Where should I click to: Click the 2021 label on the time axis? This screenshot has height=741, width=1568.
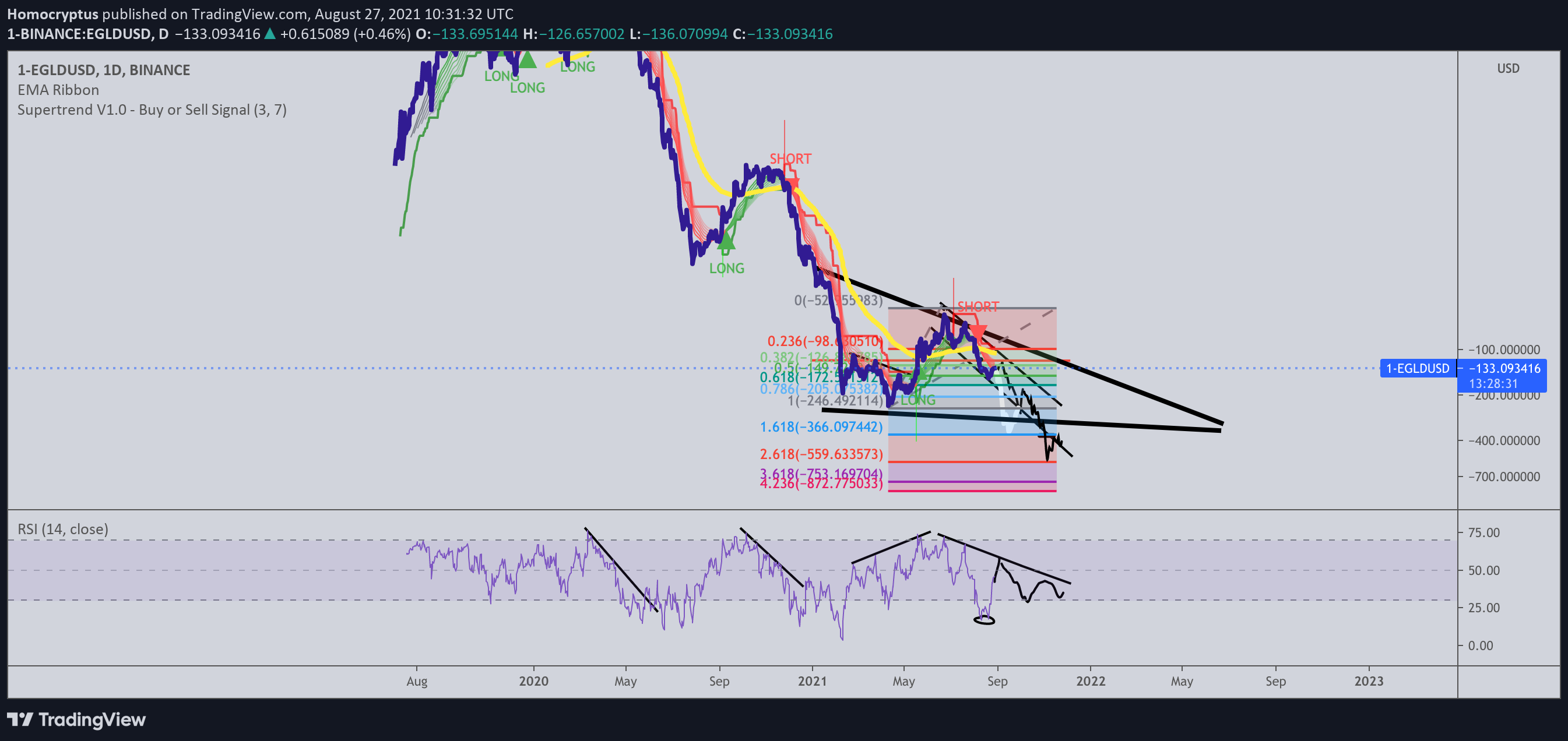812,681
